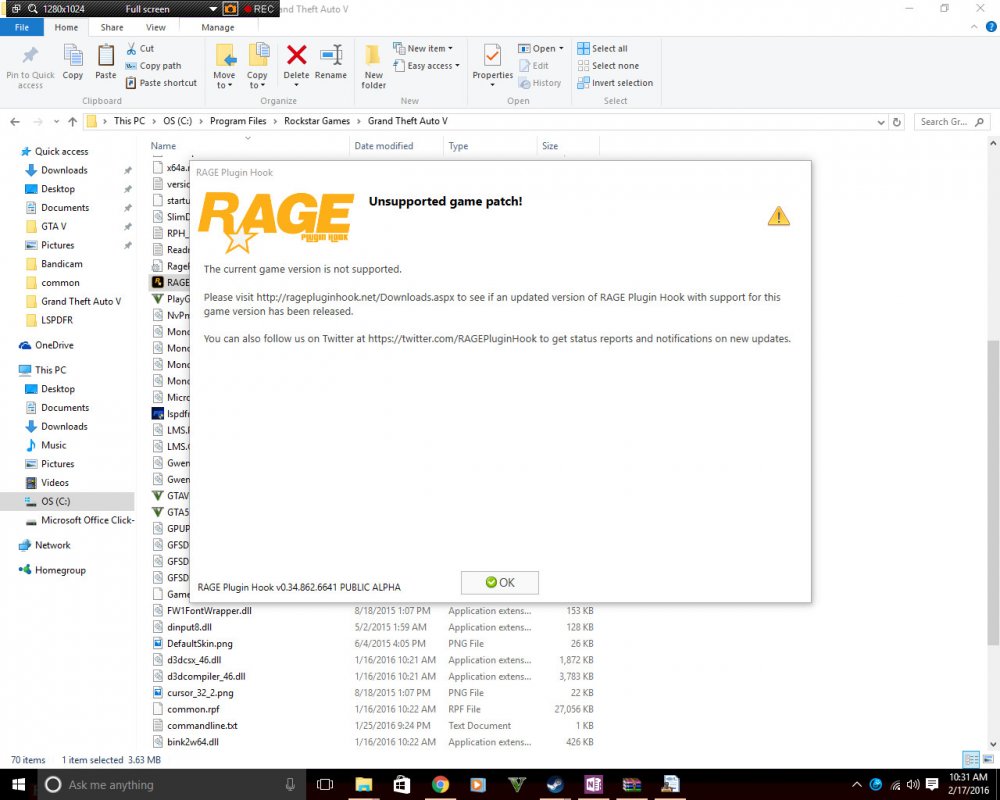1000x800 pixels.
Task: Sort by Date modified column
Action: click(x=384, y=146)
